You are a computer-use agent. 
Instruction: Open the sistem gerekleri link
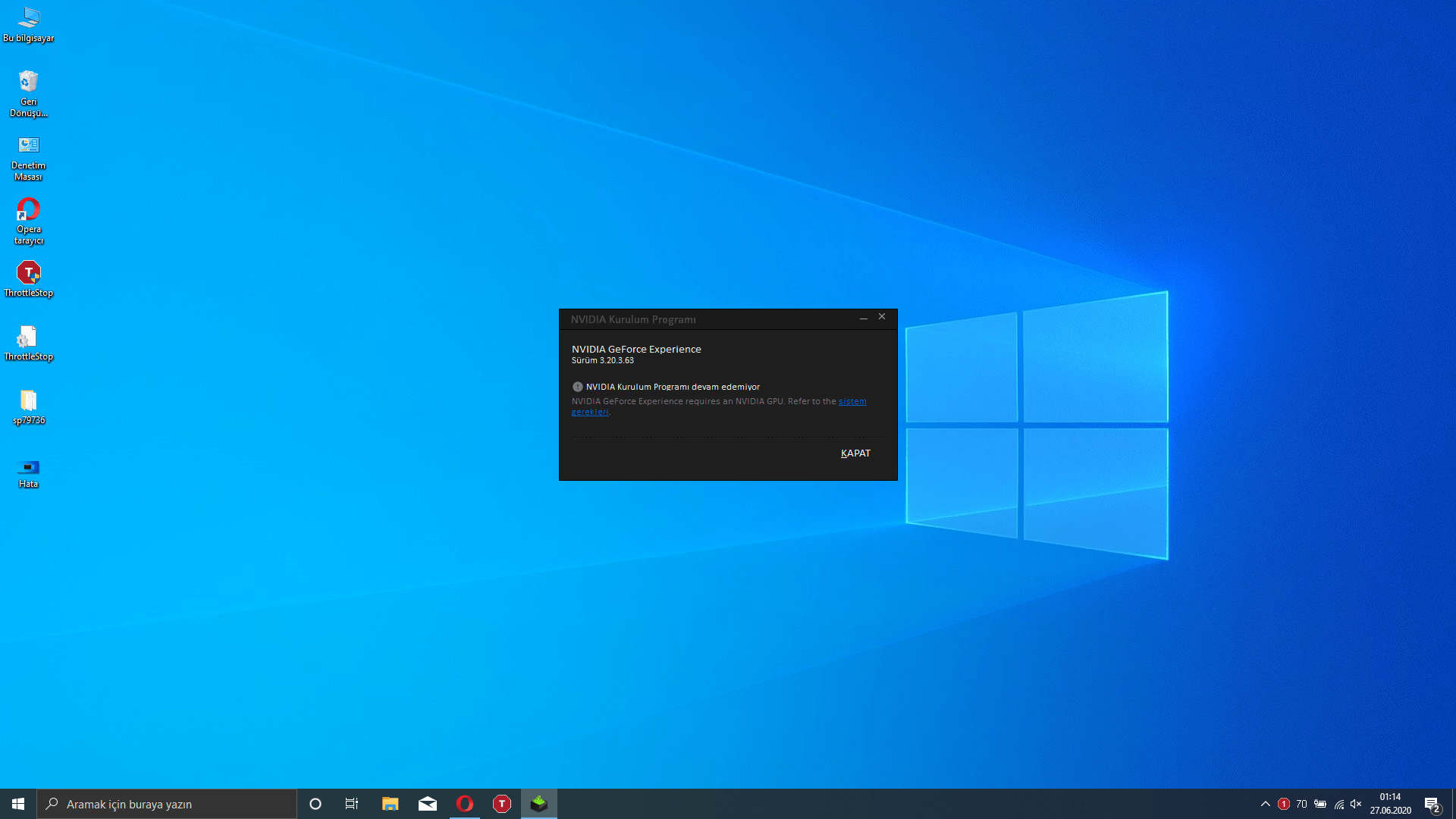852,402
